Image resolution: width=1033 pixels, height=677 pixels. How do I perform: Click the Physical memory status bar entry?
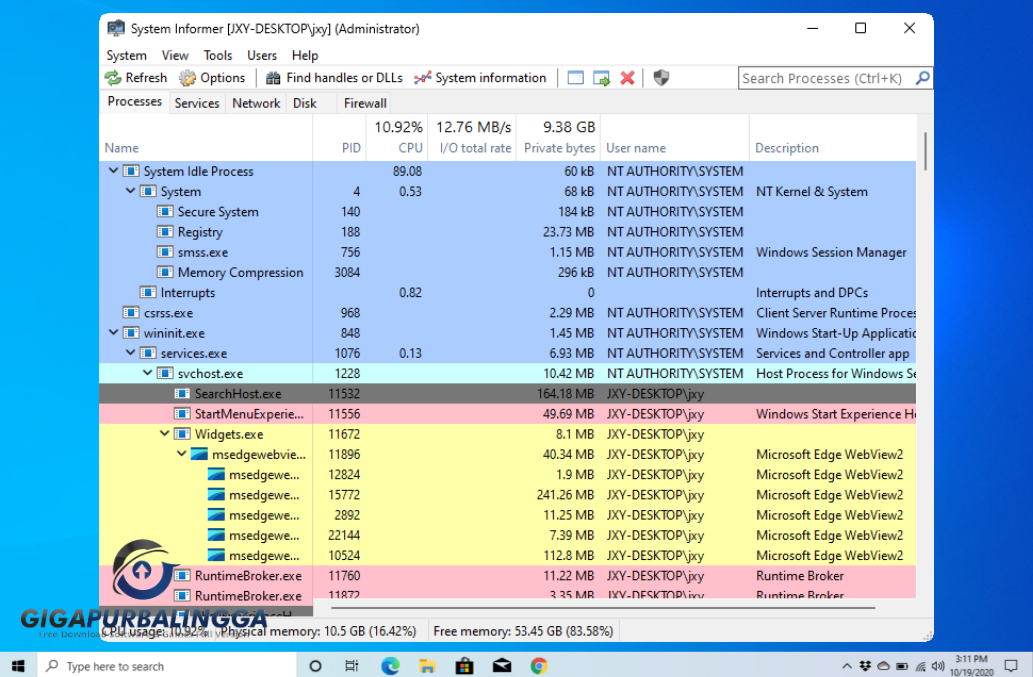tap(318, 631)
